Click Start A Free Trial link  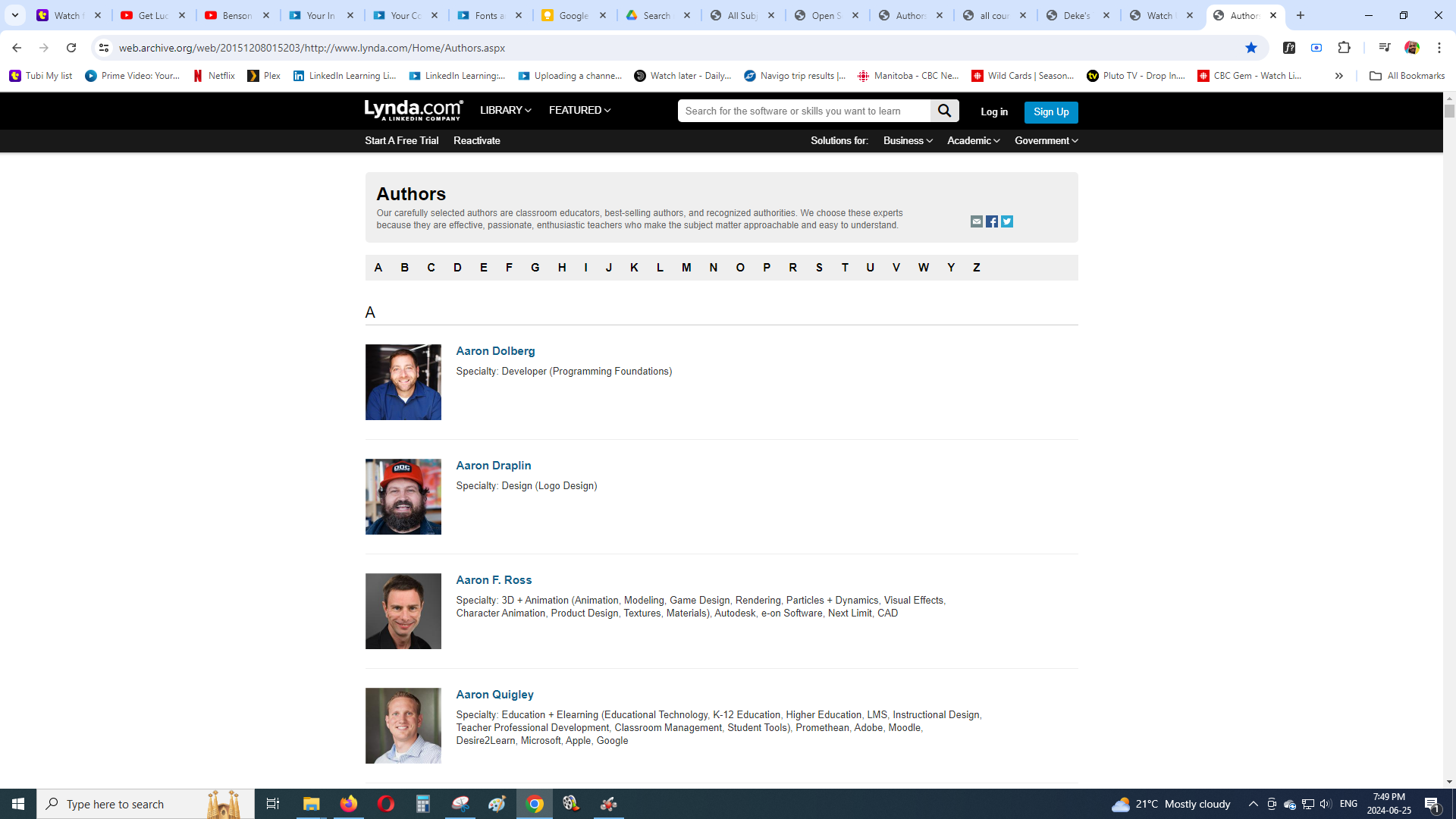[401, 141]
